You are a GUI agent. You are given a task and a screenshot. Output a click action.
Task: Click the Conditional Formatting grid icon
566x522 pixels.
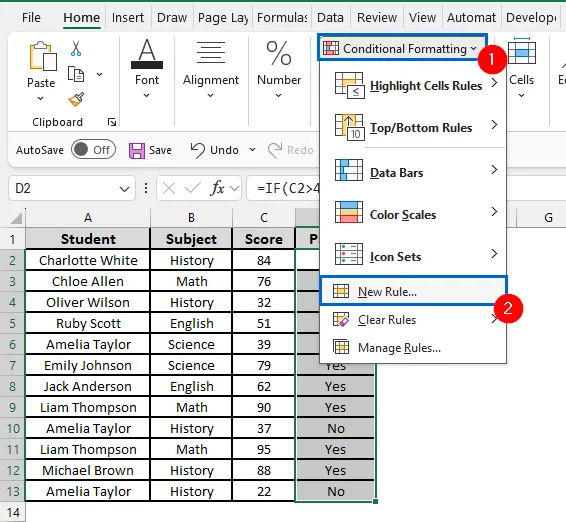click(331, 48)
